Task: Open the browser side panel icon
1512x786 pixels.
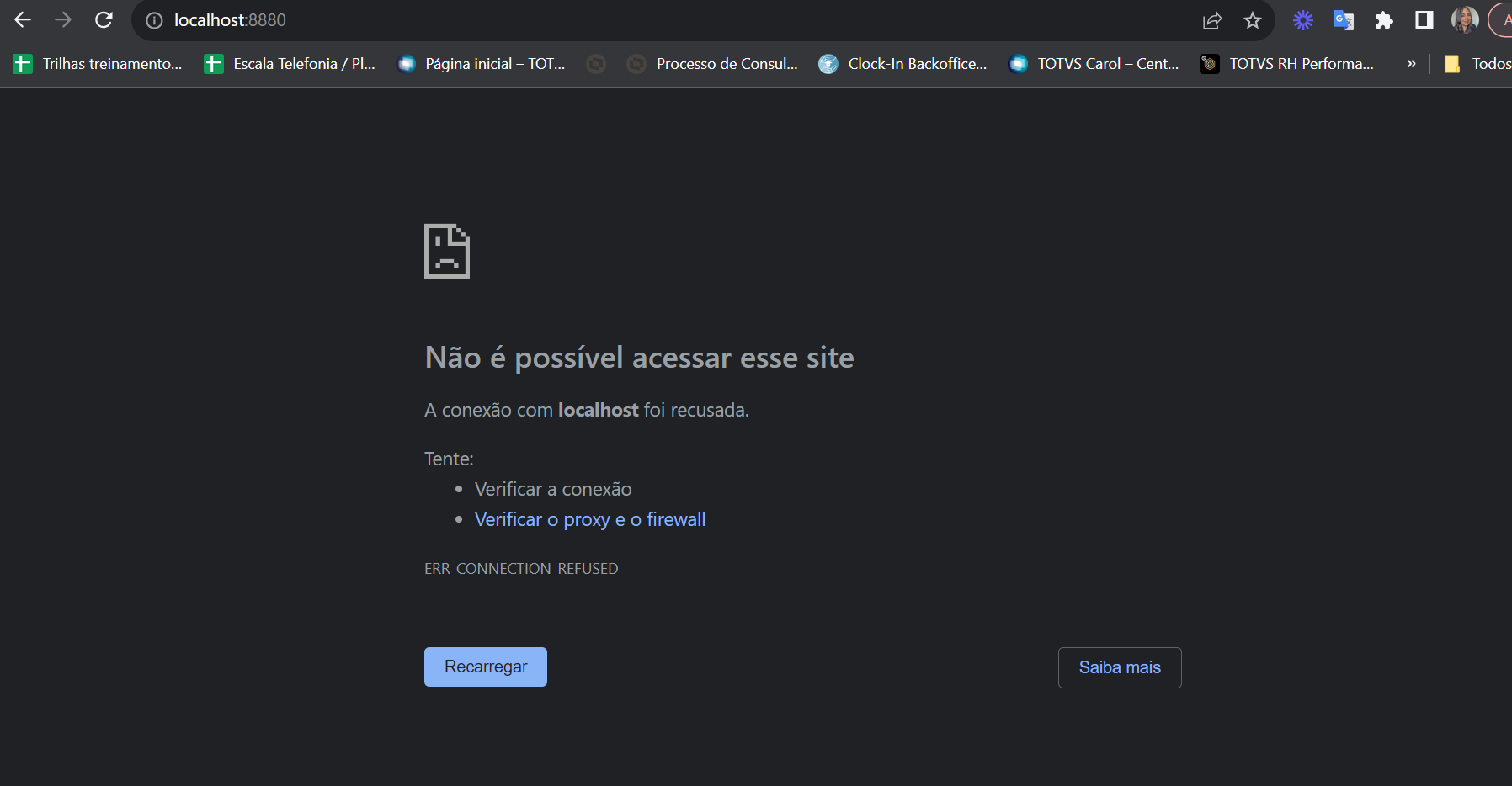Action: [x=1425, y=20]
